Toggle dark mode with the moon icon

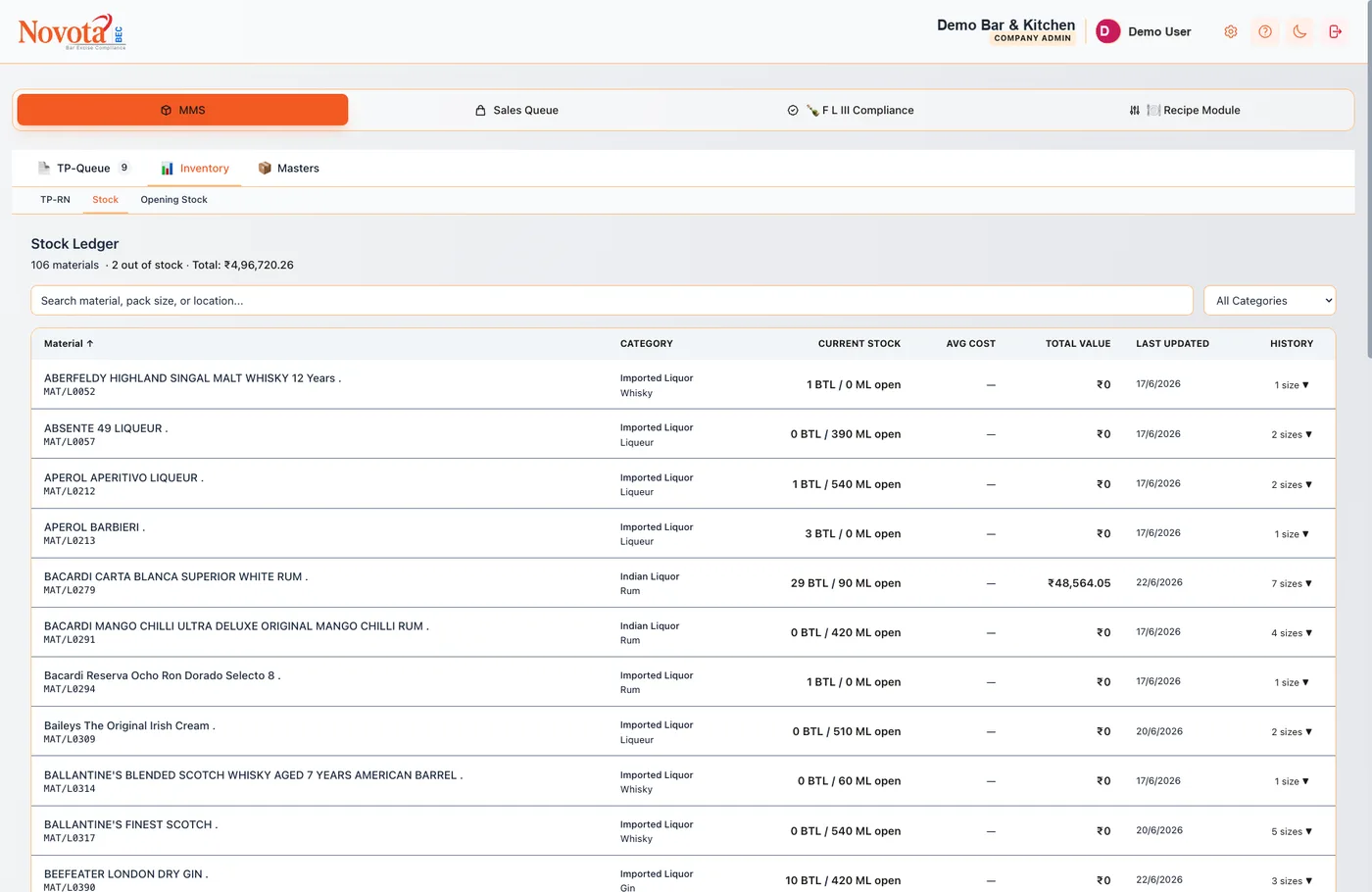click(x=1299, y=31)
